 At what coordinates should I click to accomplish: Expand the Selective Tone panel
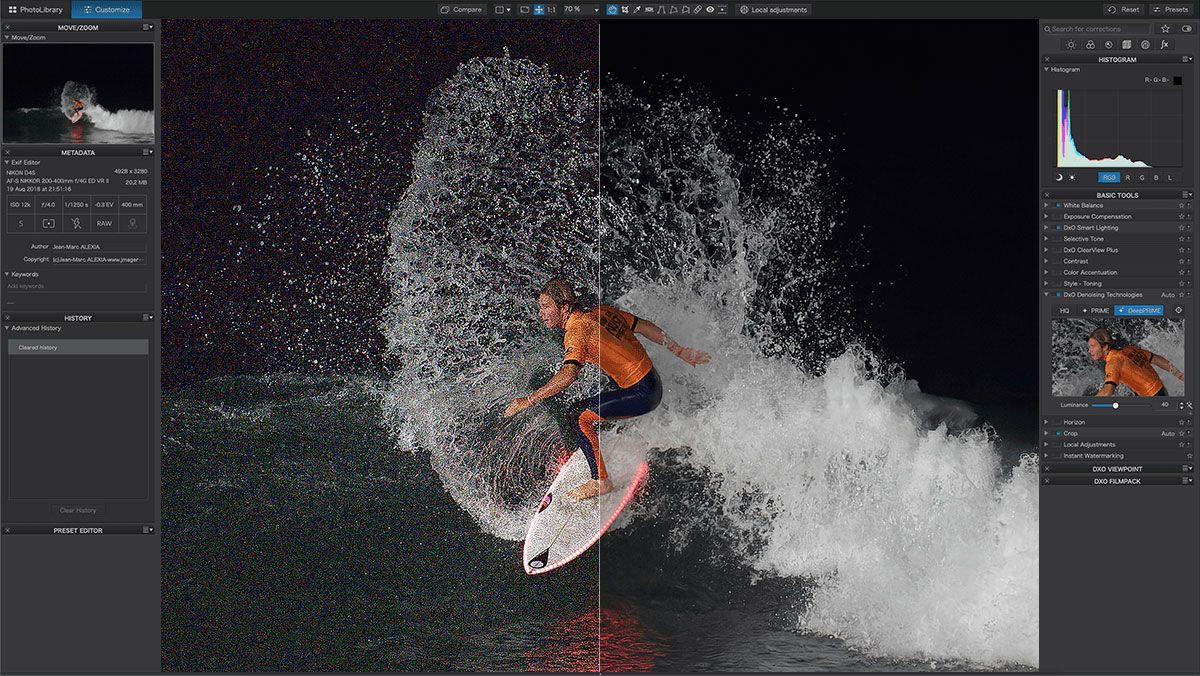[1044, 238]
